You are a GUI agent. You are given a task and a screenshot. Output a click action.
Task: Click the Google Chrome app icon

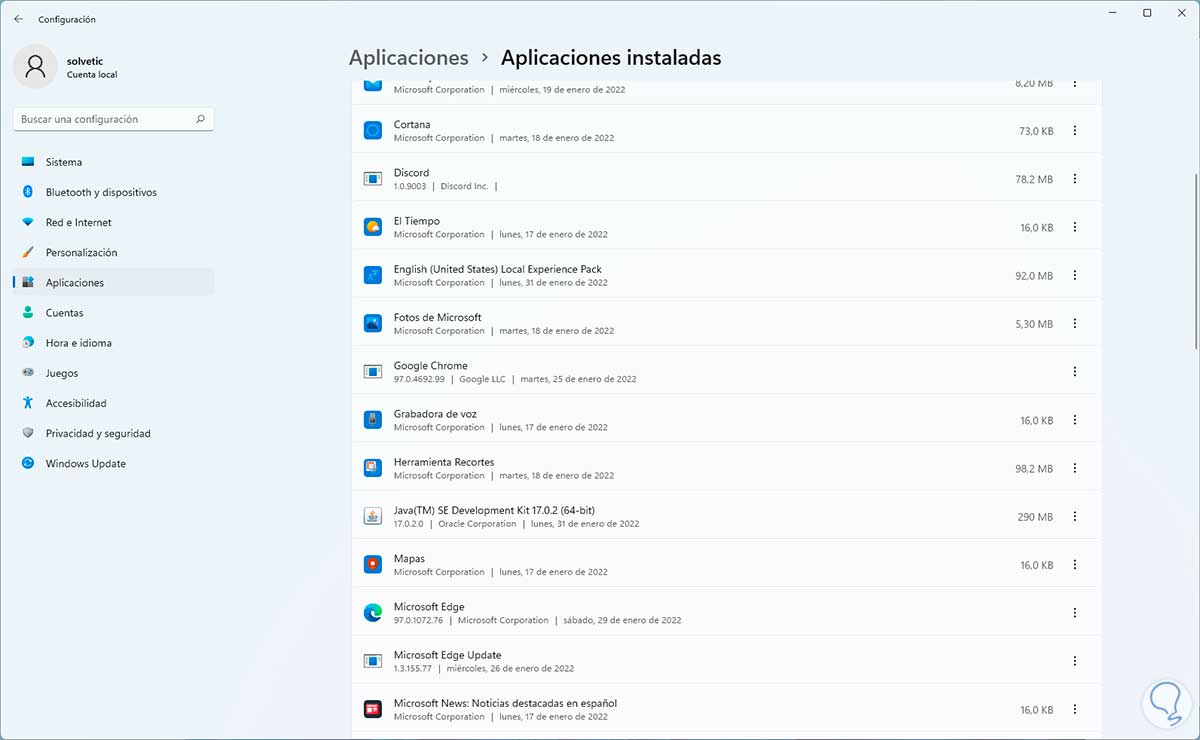click(x=373, y=372)
